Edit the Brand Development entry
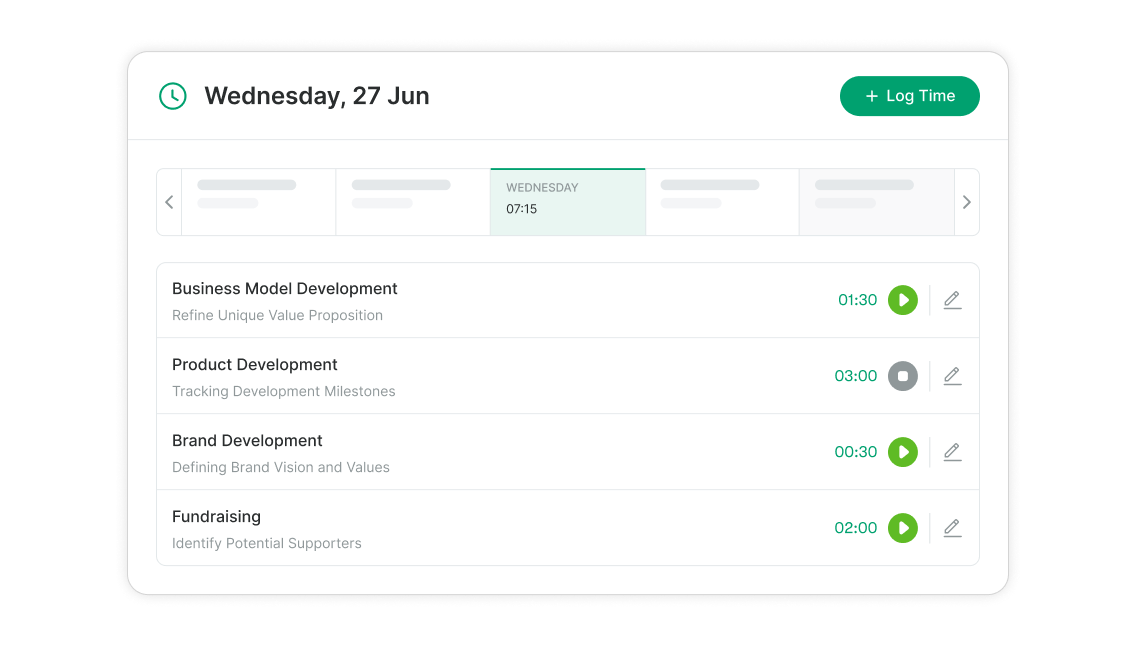Image resolution: width=1136 pixels, height=648 pixels. click(x=952, y=452)
